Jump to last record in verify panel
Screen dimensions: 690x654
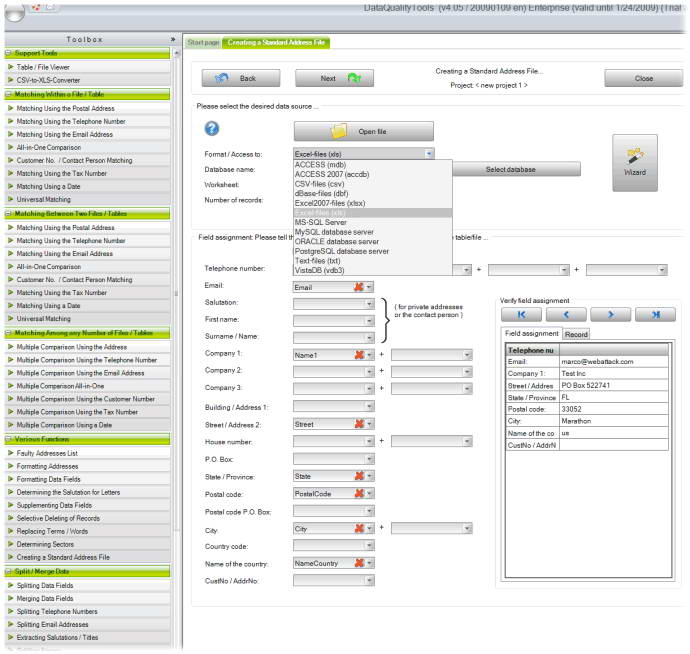[x=656, y=314]
